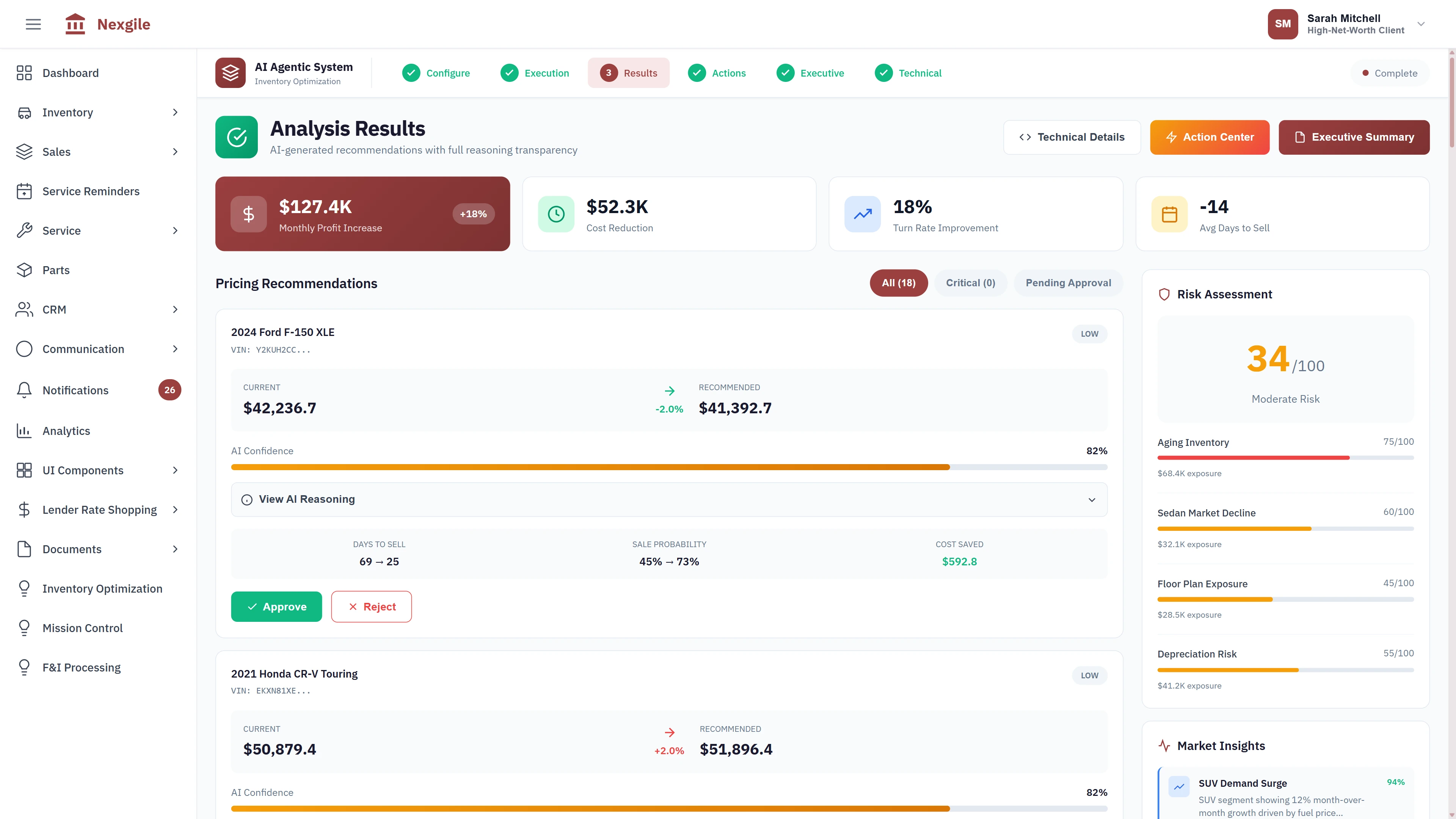Open the Lender Rate Shopping dollar icon
Screen dimensions: 1456x819
(24, 509)
